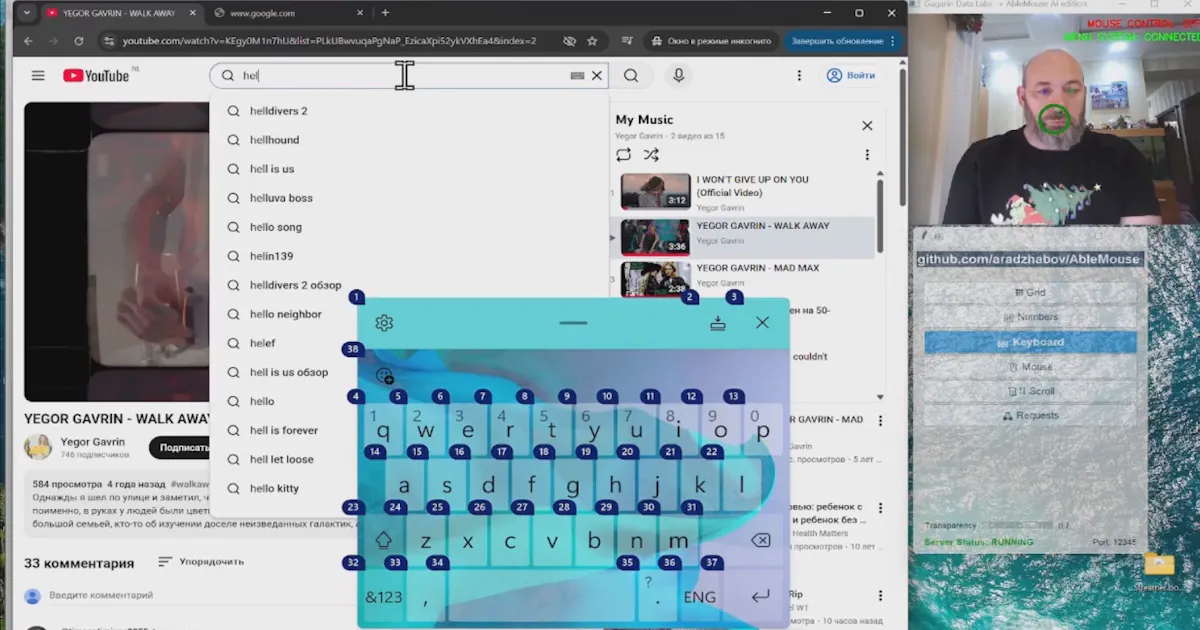This screenshot has width=1200, height=630.
Task: Choose suggestion helldivers 2
Action: pyautogui.click(x=410, y=111)
